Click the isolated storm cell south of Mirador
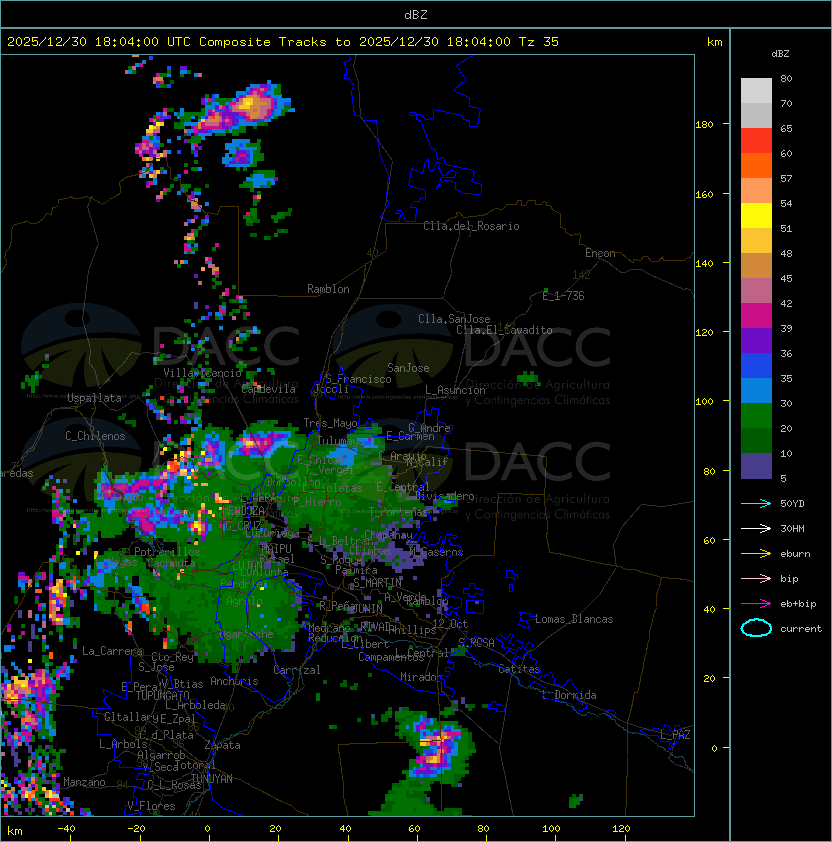This screenshot has width=832, height=842. (x=438, y=745)
